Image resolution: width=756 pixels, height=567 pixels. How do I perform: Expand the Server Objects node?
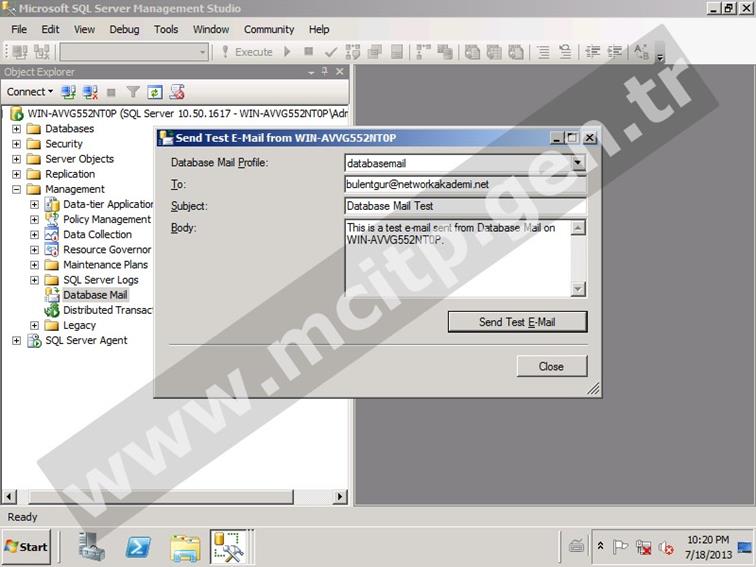coord(16,159)
